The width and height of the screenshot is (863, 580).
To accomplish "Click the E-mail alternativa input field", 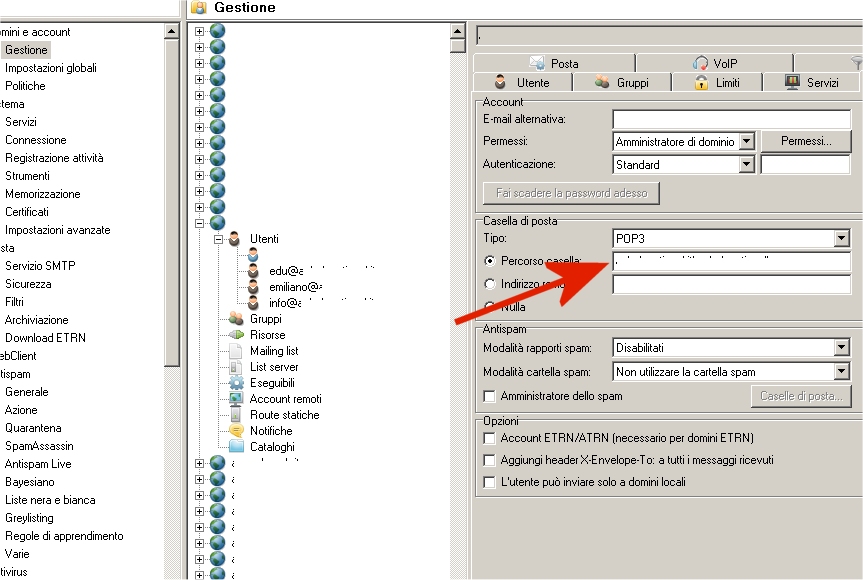I will (x=730, y=120).
